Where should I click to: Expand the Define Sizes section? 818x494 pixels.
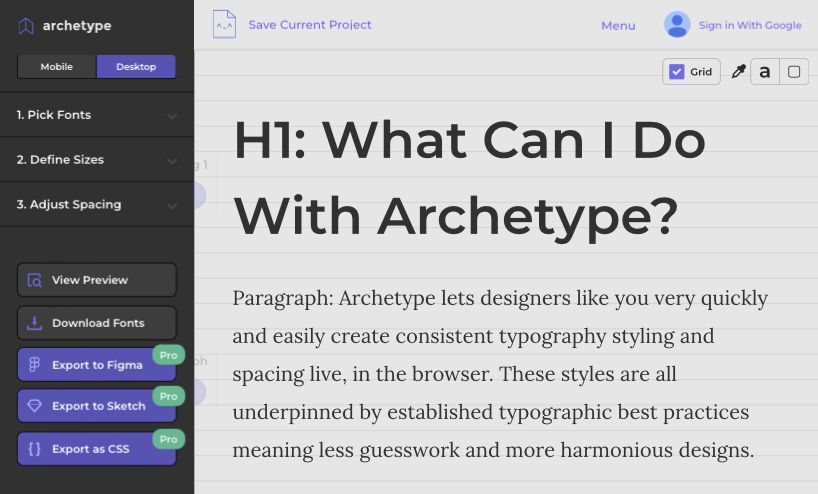click(96, 160)
